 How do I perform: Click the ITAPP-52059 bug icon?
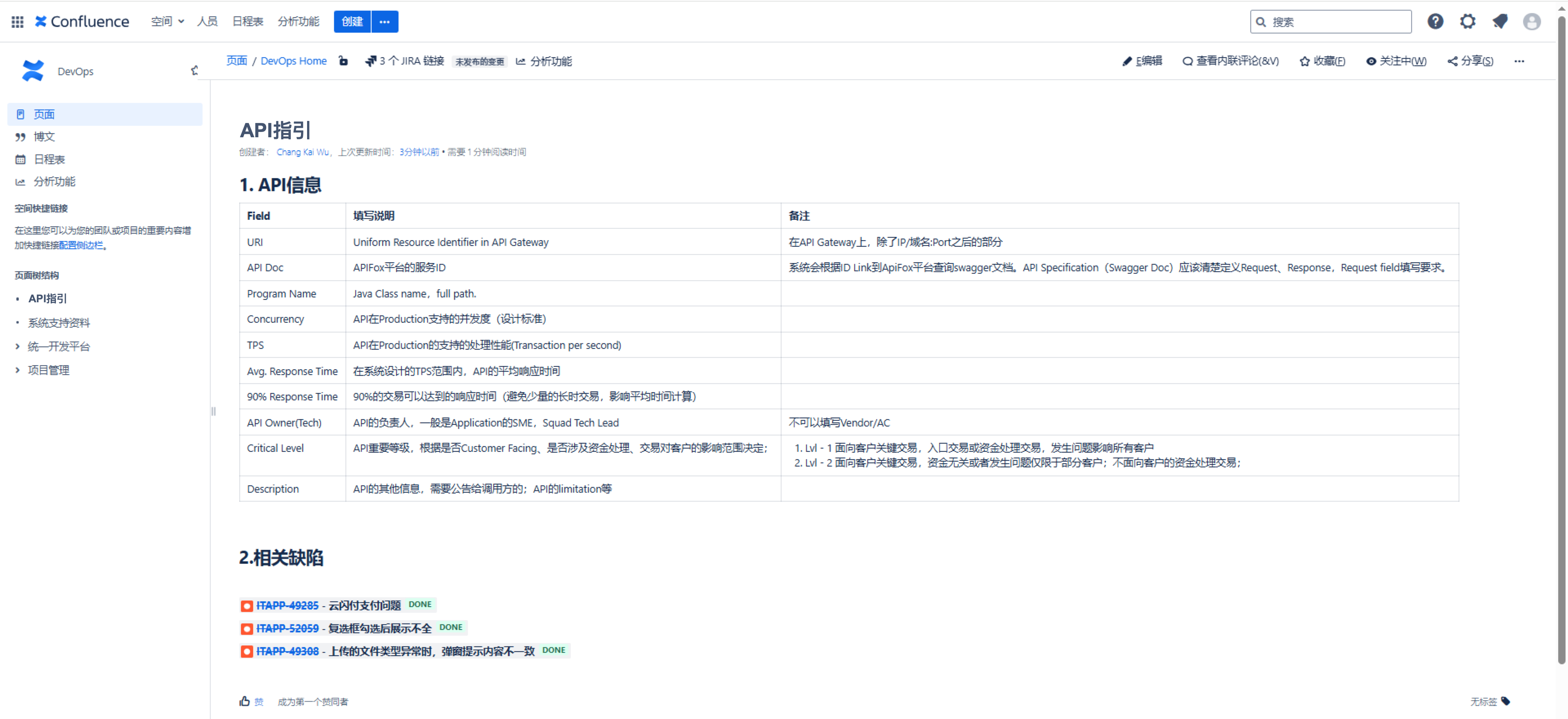pos(247,628)
